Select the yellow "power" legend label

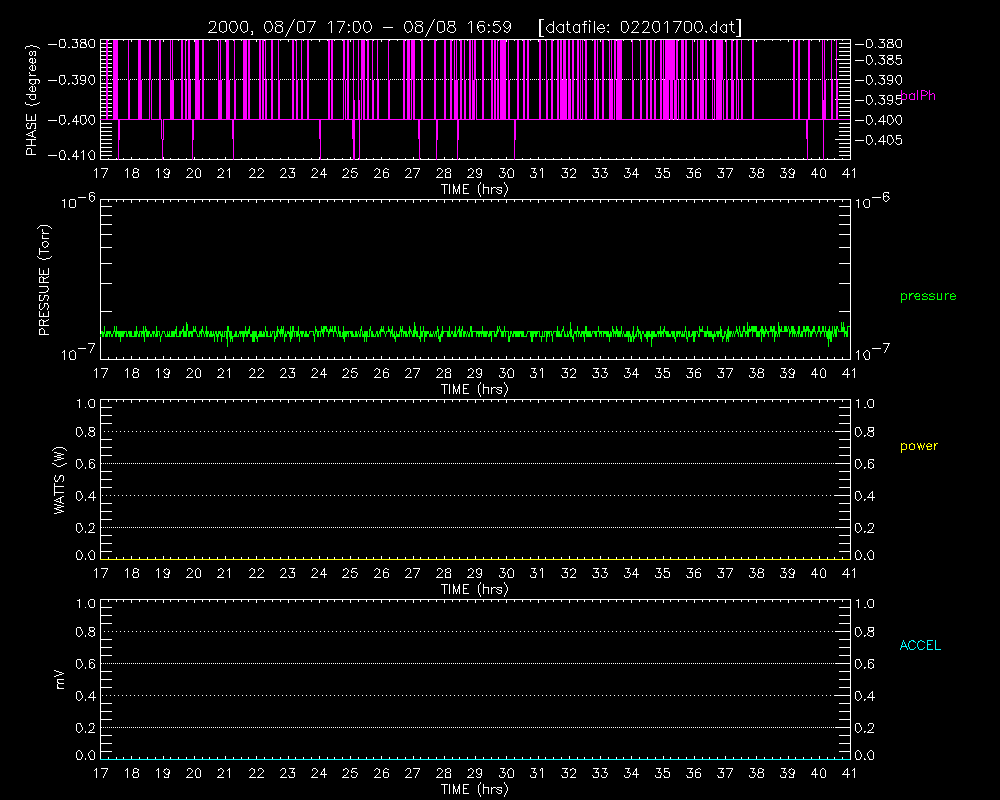(x=919, y=446)
